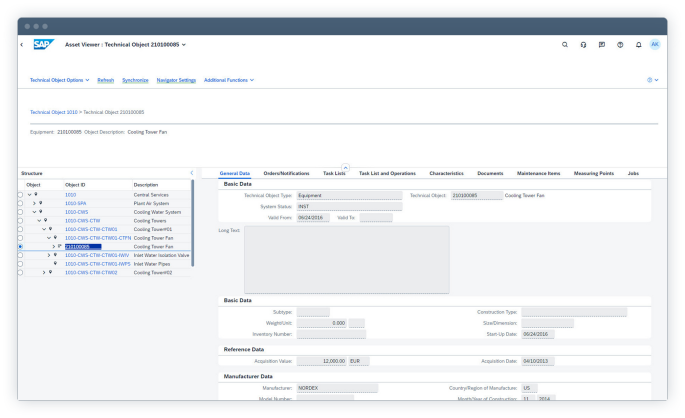Open the AK user profile avatar
The width and height of the screenshot is (685, 418).
pos(655,45)
